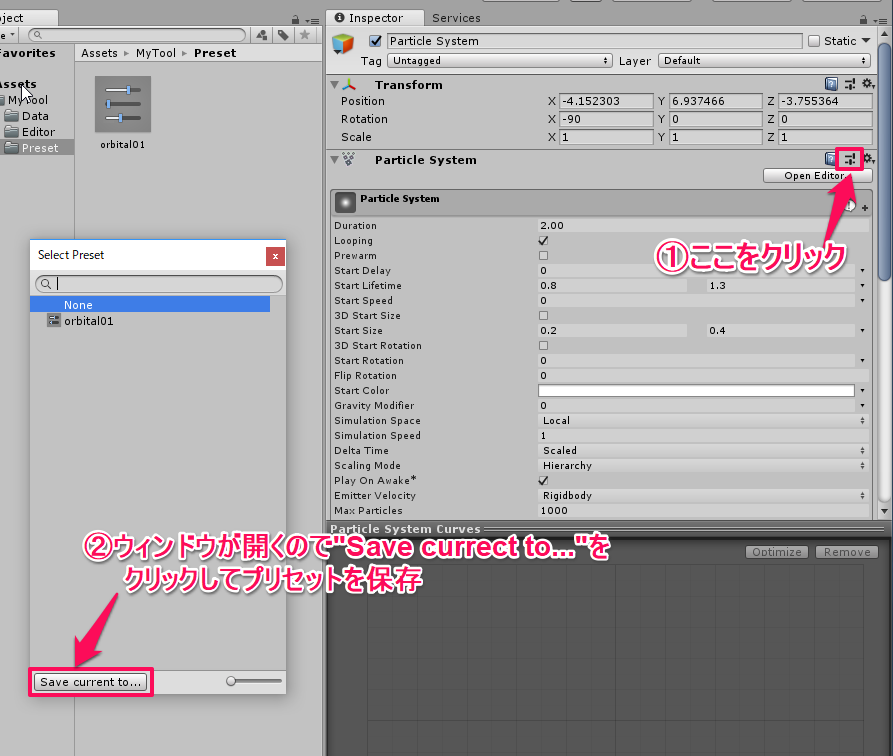
Task: Open Particle System help reference icon
Action: point(829,160)
